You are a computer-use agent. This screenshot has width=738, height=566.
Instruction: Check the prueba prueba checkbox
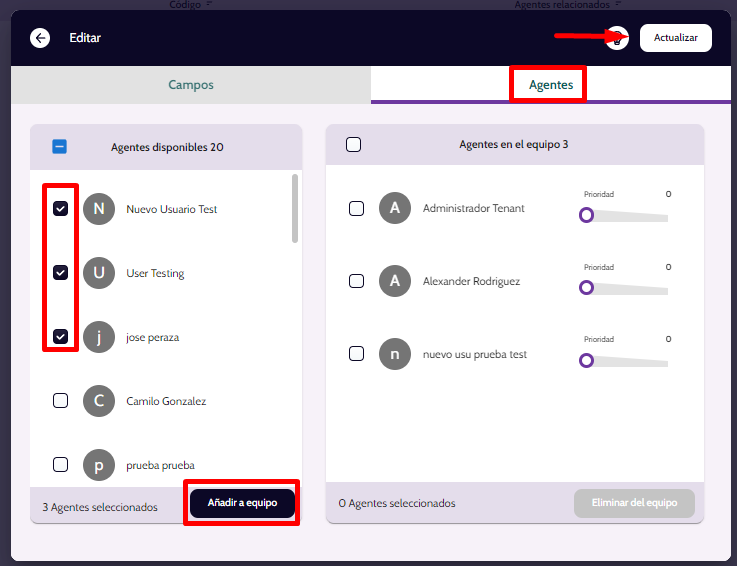tap(61, 465)
